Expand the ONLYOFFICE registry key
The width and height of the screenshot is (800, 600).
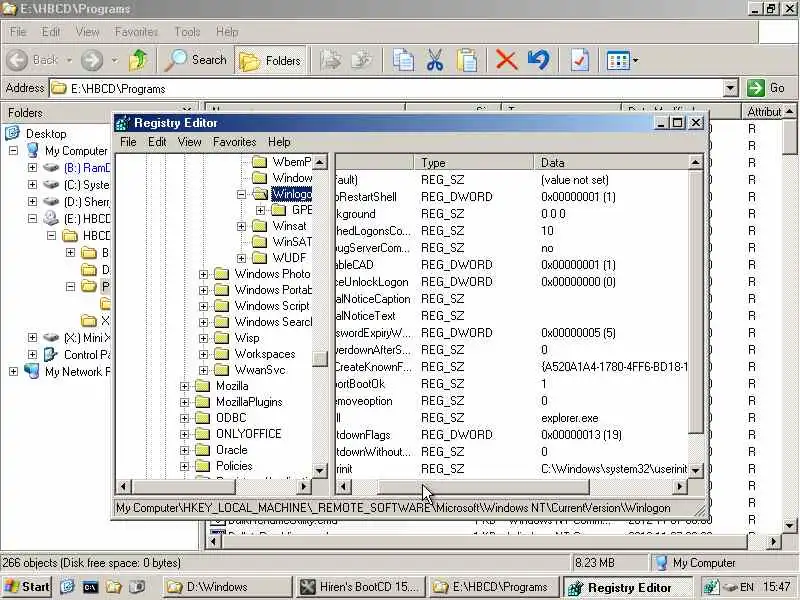(x=184, y=435)
